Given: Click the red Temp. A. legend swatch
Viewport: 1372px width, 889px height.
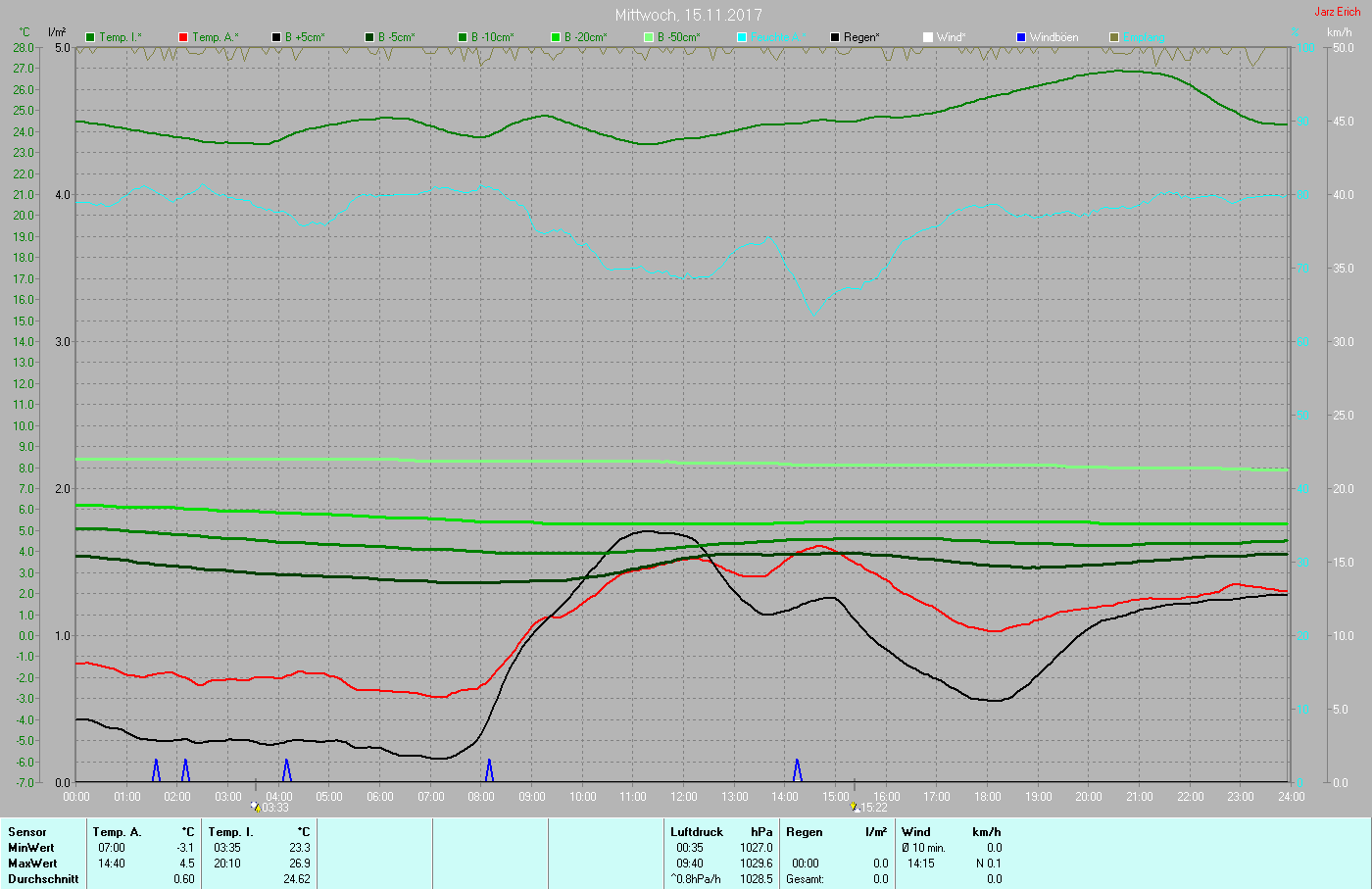Looking at the screenshot, I should (183, 37).
